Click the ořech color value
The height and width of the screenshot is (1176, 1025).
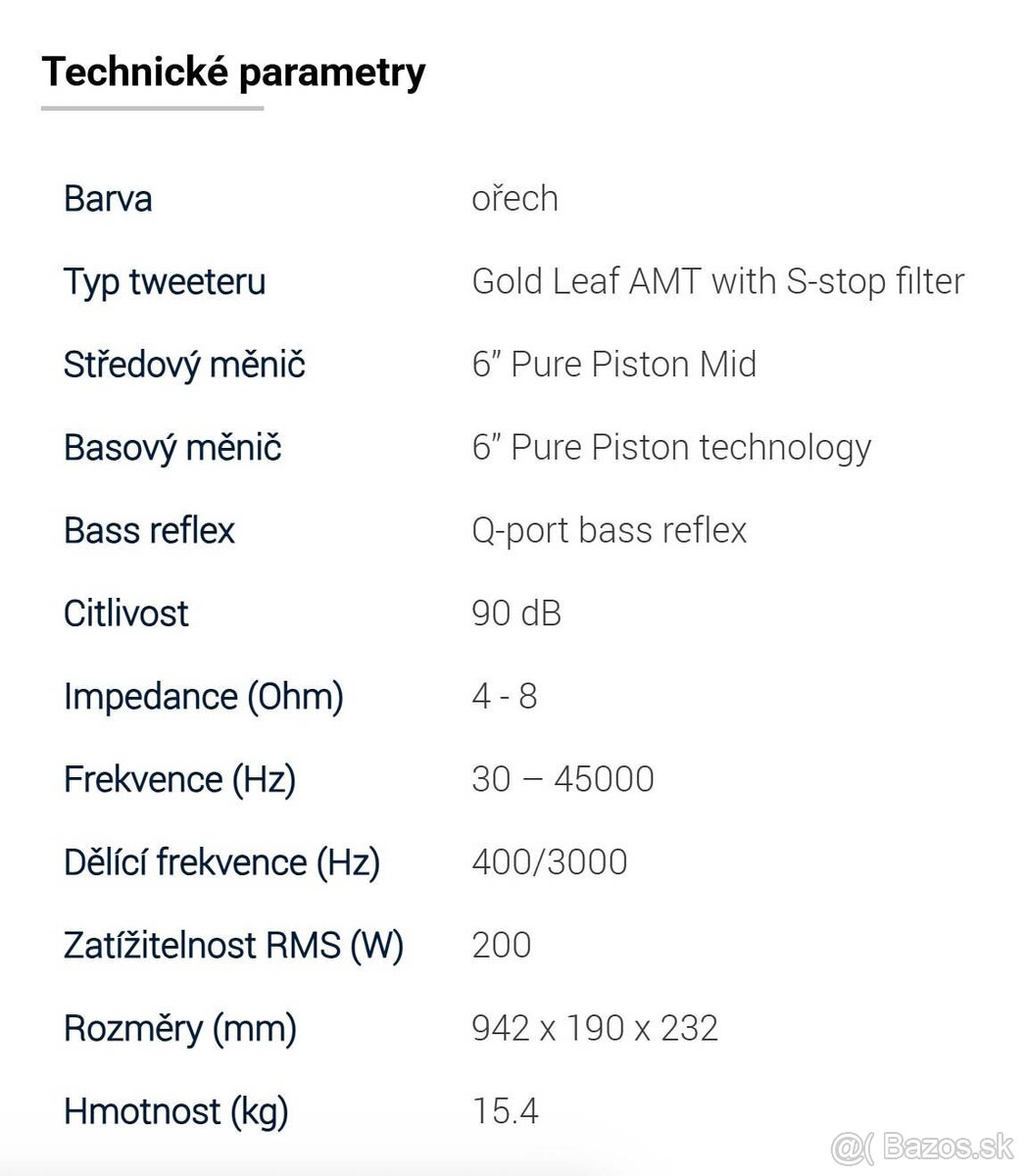(514, 199)
